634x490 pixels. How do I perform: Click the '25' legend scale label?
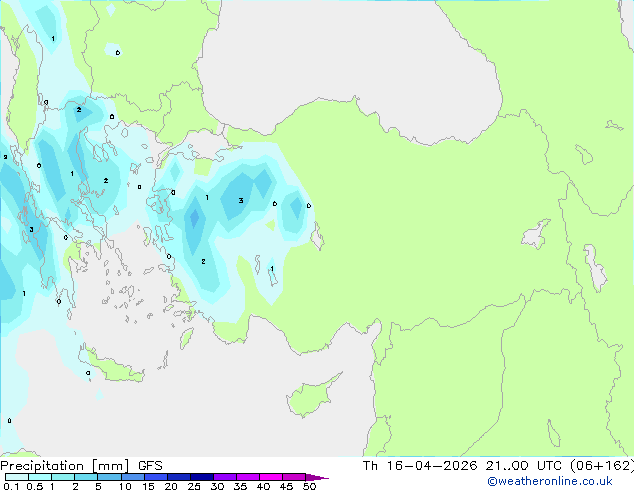tap(194, 486)
